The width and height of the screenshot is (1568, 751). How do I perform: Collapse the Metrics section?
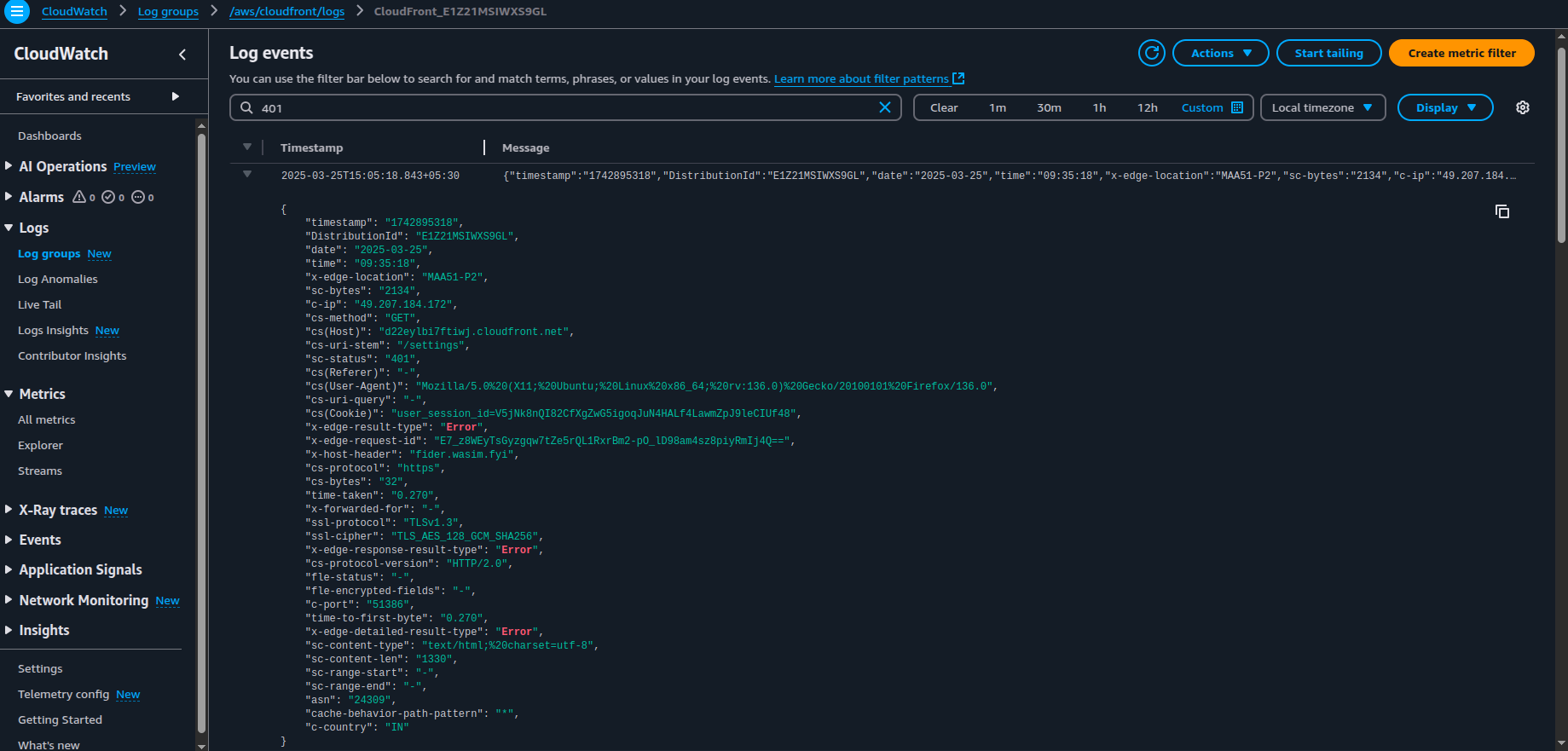tap(9, 394)
